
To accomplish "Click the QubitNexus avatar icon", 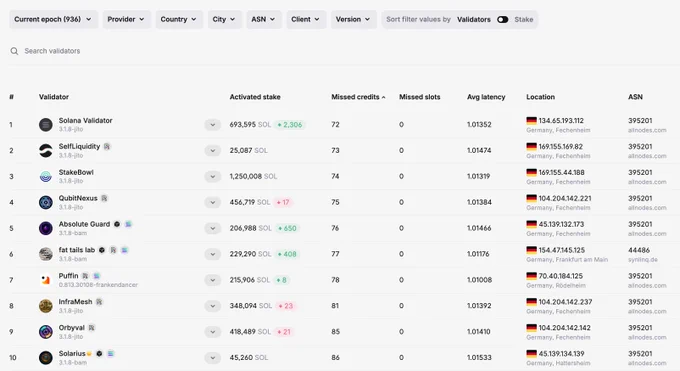I will (x=46, y=202).
